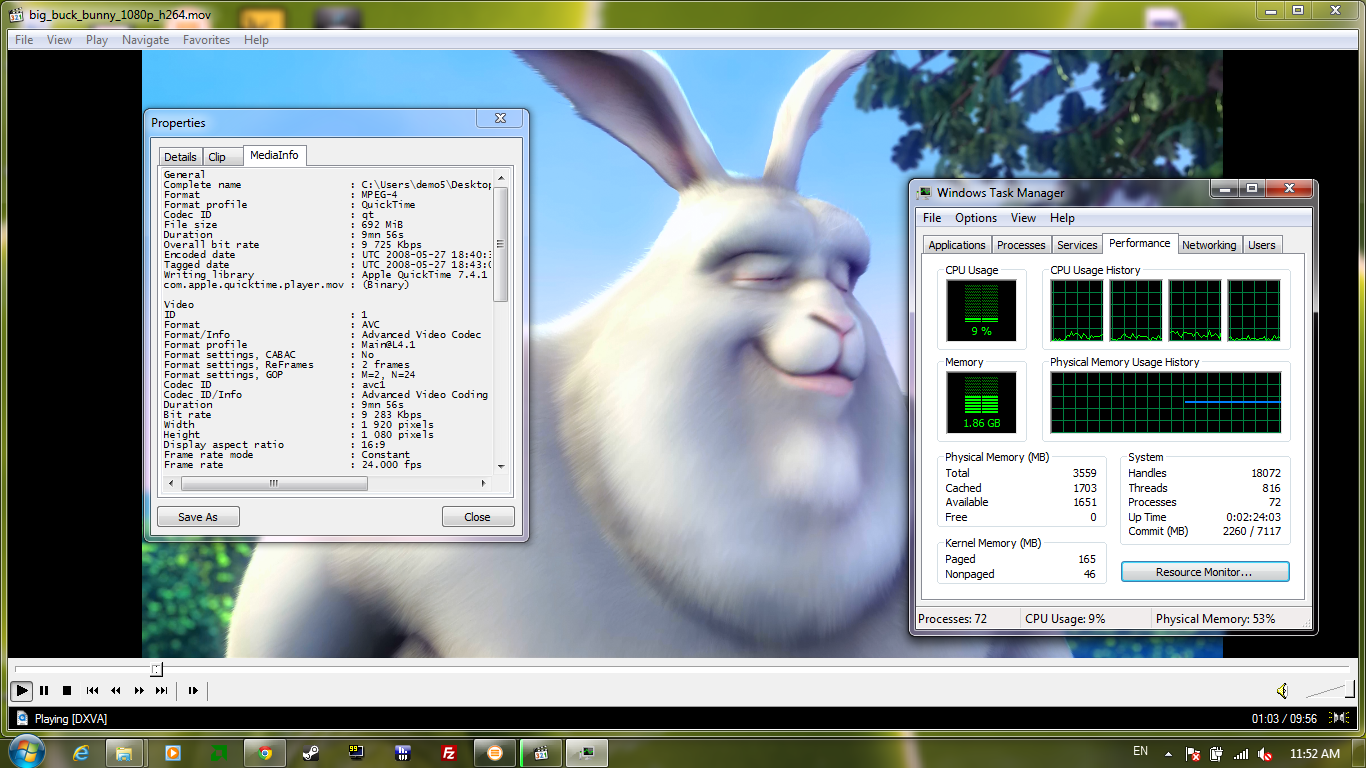Switch to Services tab in Task Manager
This screenshot has height=768, width=1366.
pyautogui.click(x=1077, y=245)
